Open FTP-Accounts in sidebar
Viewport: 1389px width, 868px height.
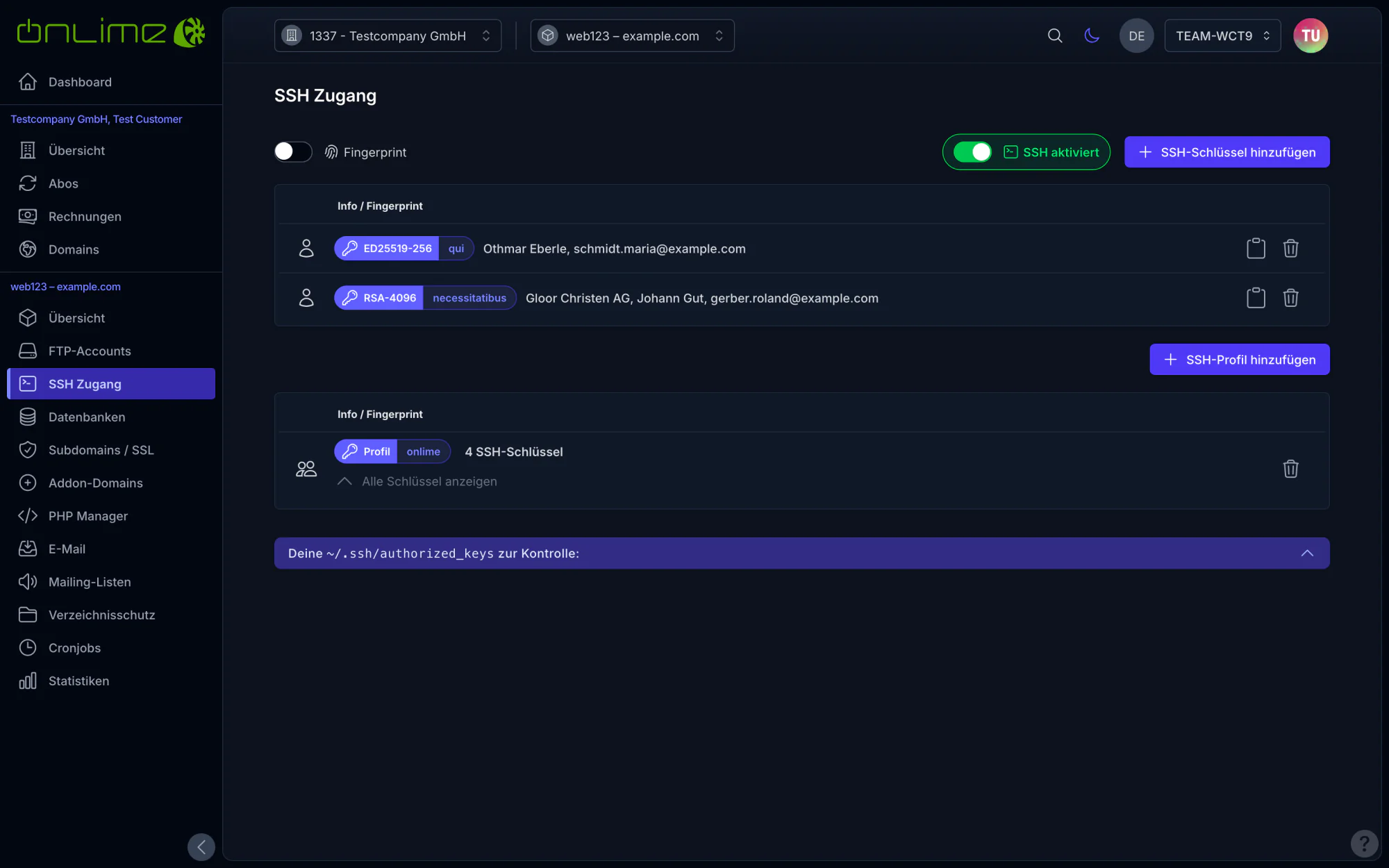coord(111,351)
